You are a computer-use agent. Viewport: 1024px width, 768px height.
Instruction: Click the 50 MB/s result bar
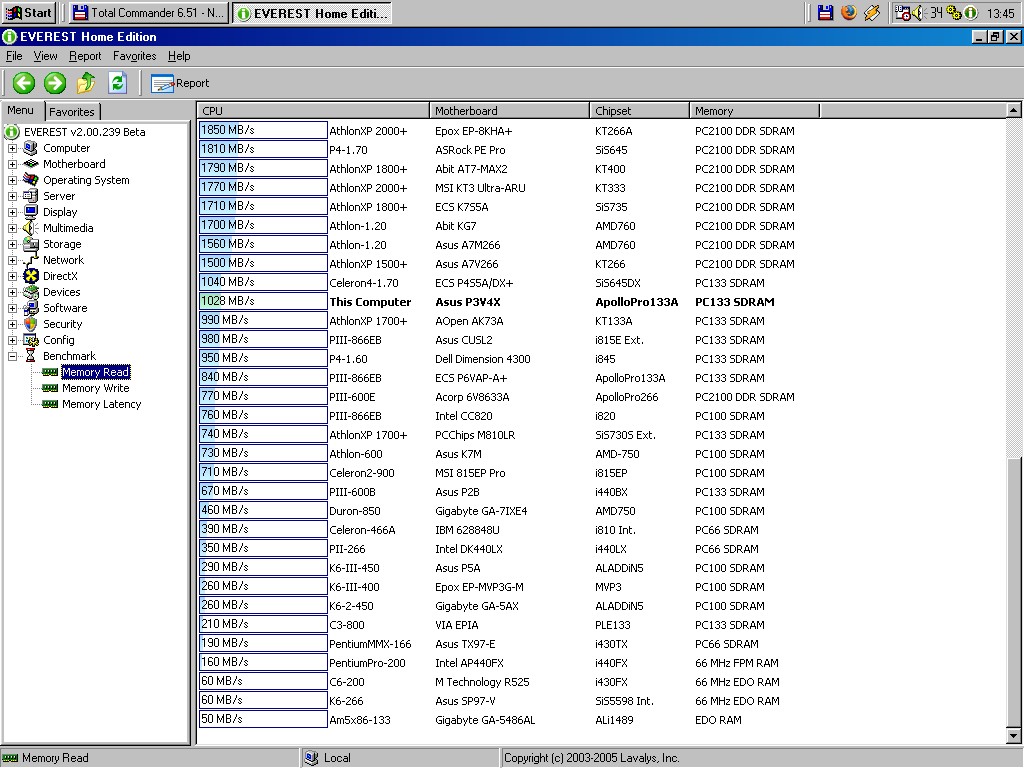tap(263, 720)
